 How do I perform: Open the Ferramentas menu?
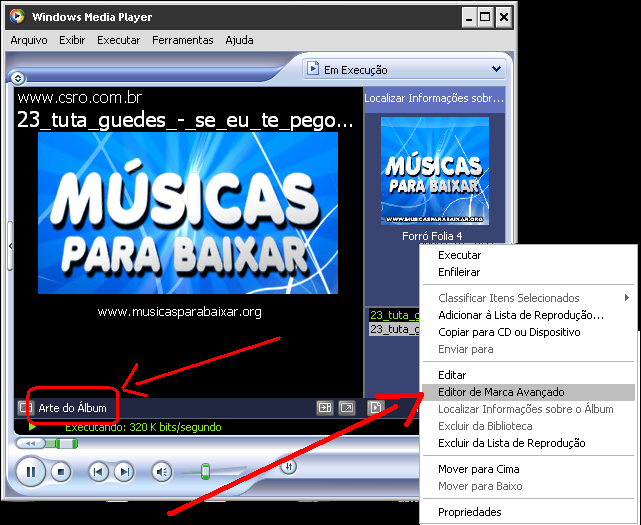coord(182,40)
